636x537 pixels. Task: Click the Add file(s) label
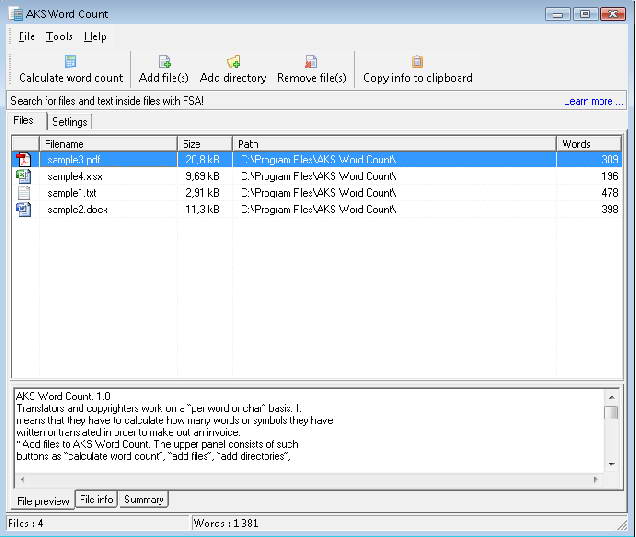pyautogui.click(x=163, y=78)
